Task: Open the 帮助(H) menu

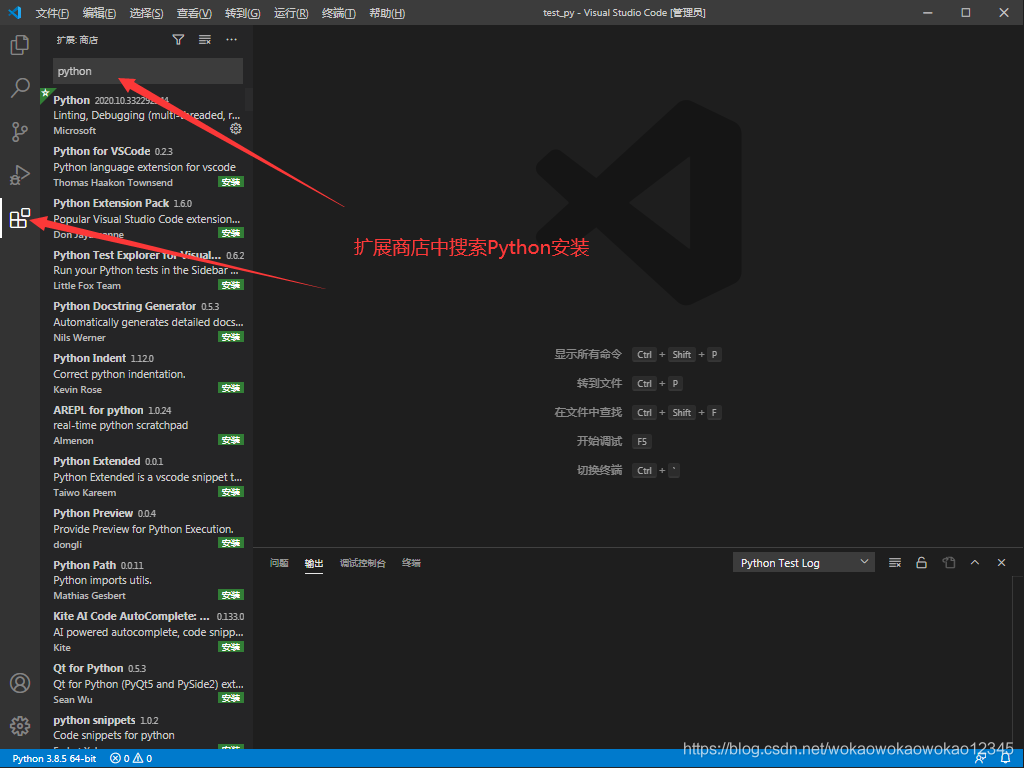Action: coord(387,13)
